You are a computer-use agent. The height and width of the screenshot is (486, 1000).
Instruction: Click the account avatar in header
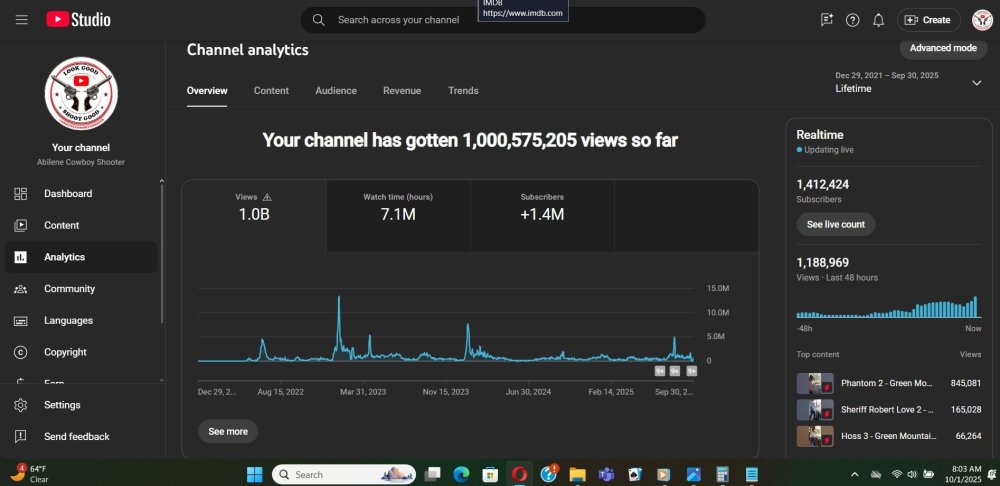pos(981,20)
